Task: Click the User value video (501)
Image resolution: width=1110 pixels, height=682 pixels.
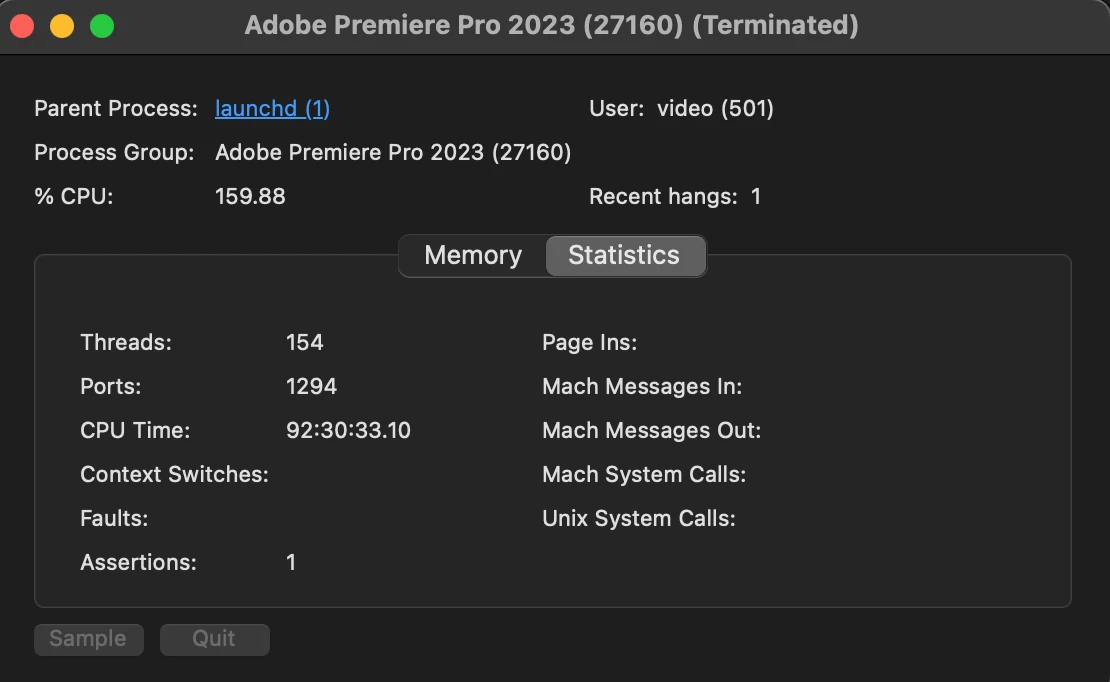Action: click(x=715, y=109)
